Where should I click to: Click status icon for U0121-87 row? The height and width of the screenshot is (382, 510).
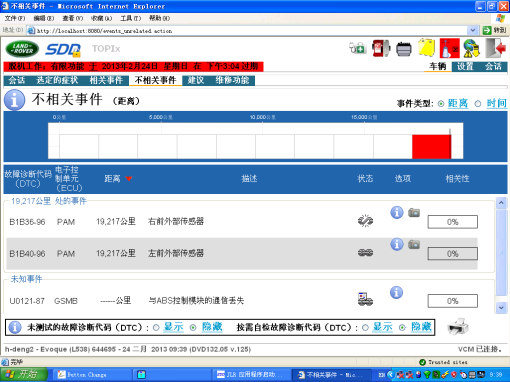365,299
